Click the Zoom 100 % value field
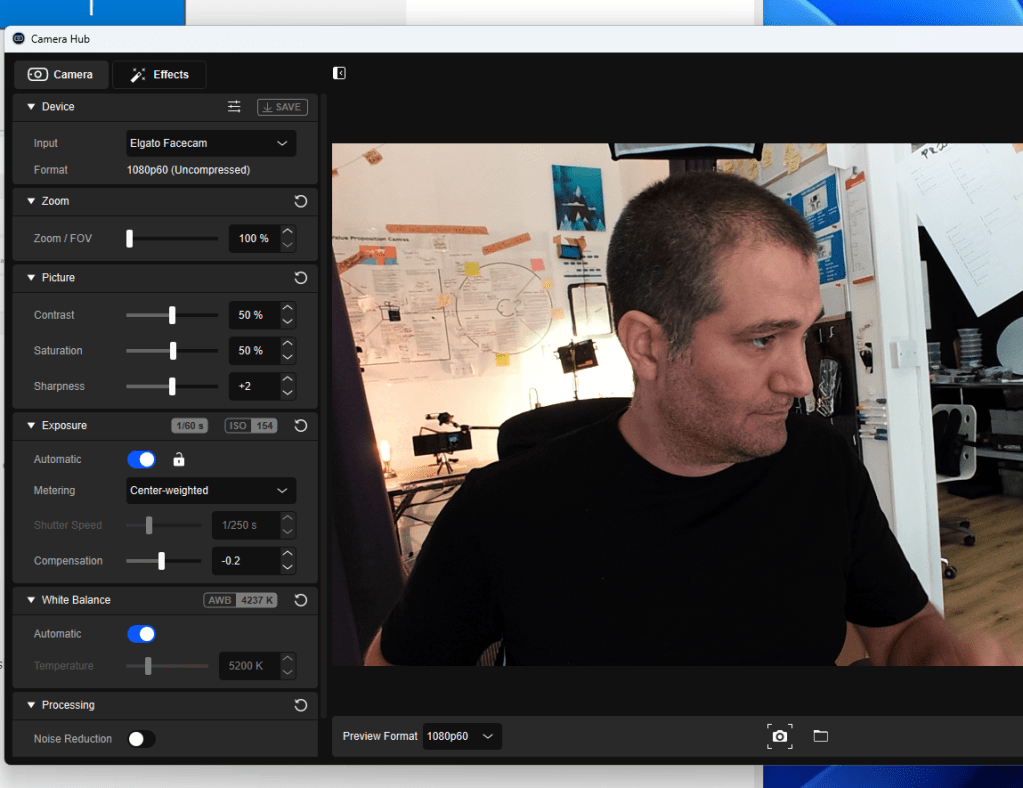This screenshot has height=788, width=1023. (254, 238)
